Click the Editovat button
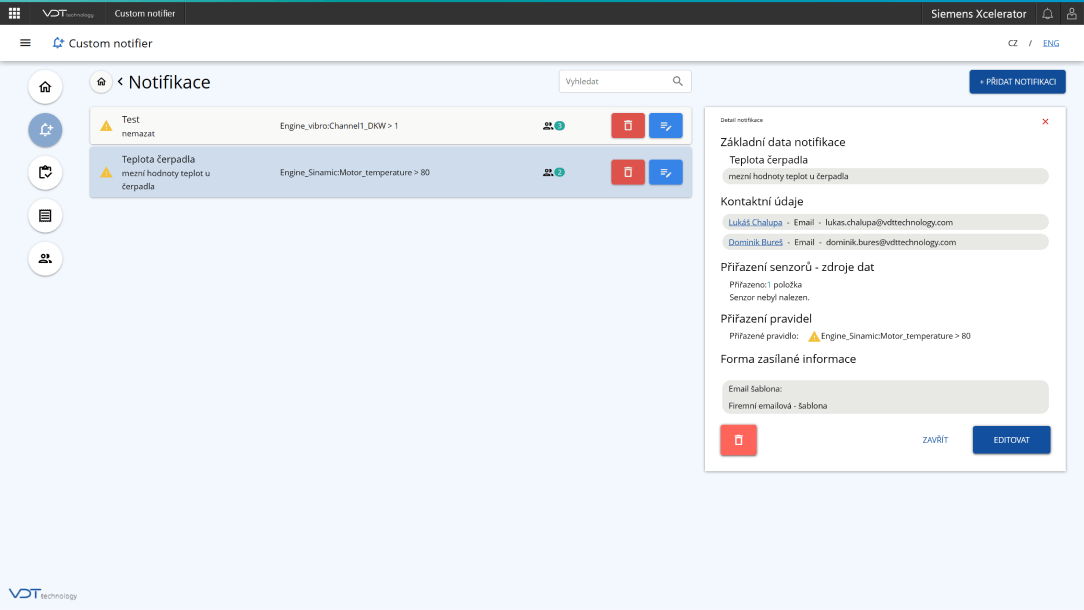 pos(1011,440)
